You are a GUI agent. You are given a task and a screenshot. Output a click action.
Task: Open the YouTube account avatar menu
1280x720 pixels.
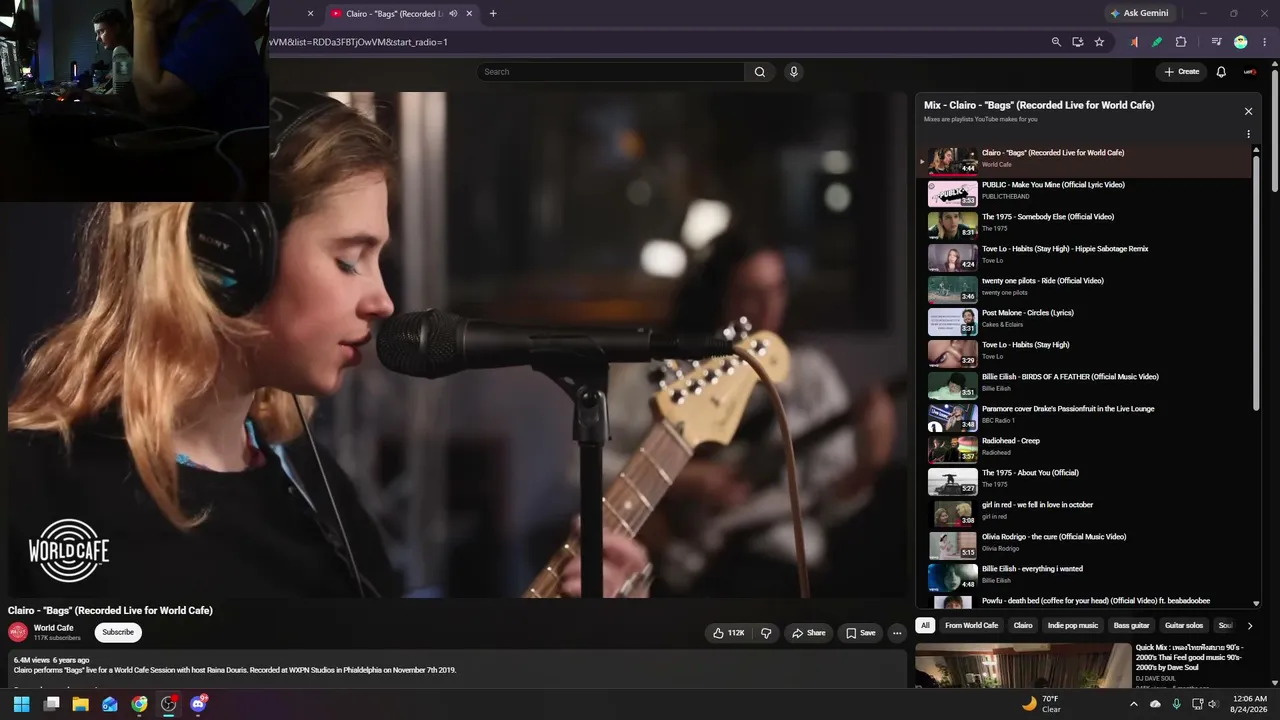tap(1250, 72)
